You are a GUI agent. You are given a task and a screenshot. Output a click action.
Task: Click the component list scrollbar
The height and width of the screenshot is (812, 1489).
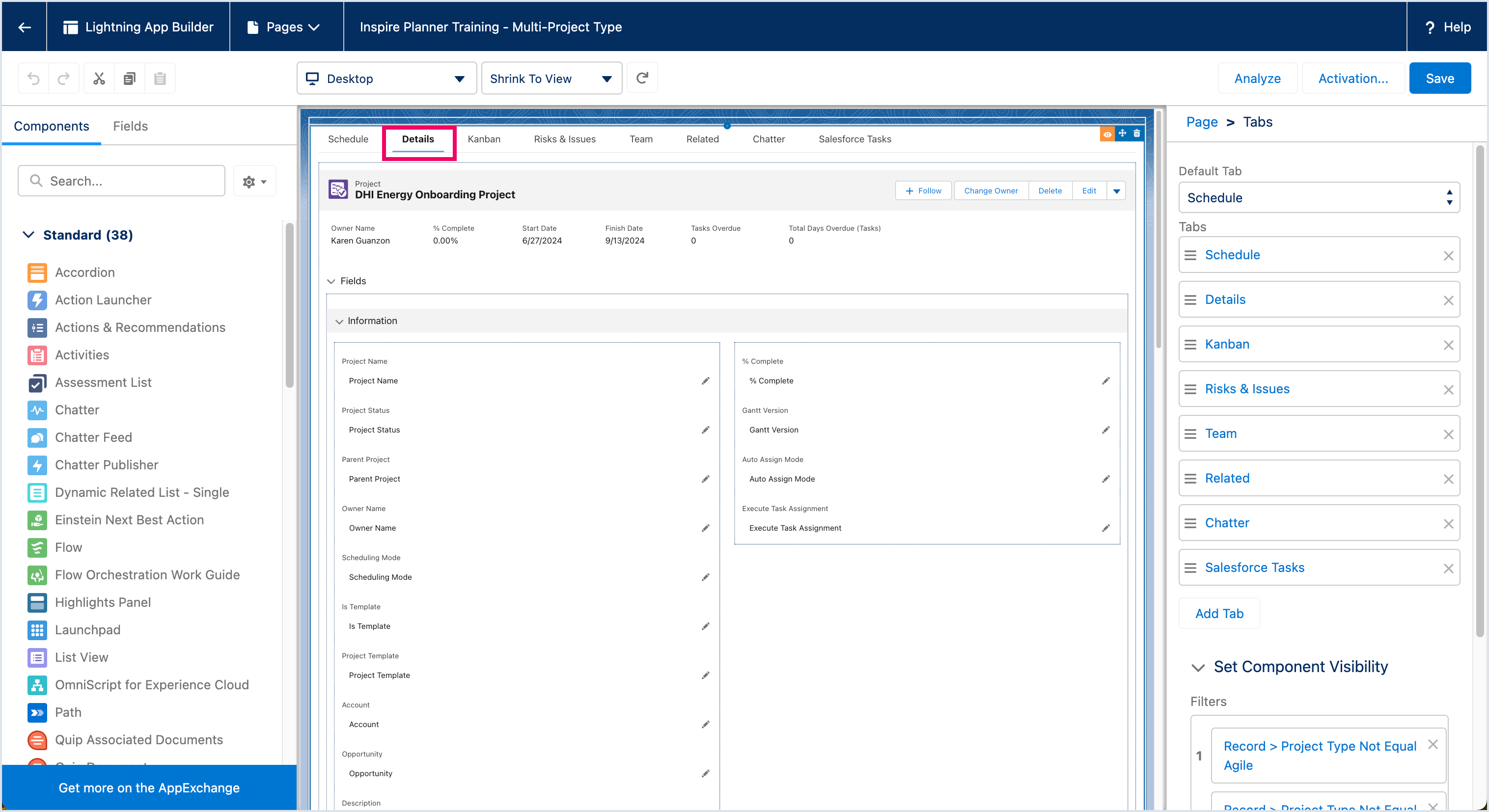(x=290, y=306)
